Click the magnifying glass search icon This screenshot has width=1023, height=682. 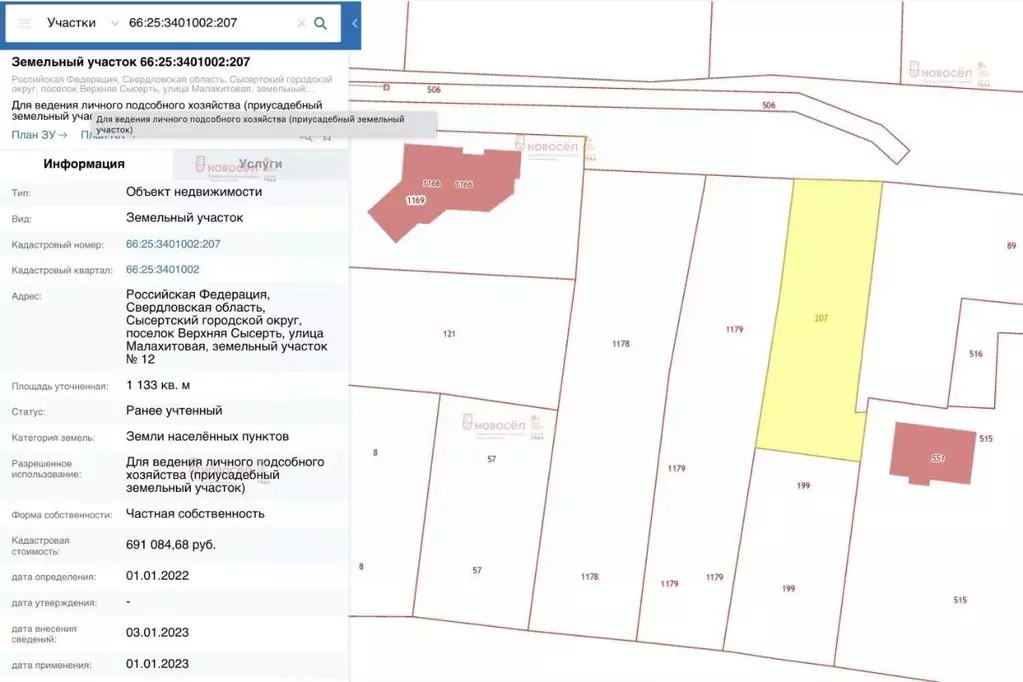click(x=320, y=23)
